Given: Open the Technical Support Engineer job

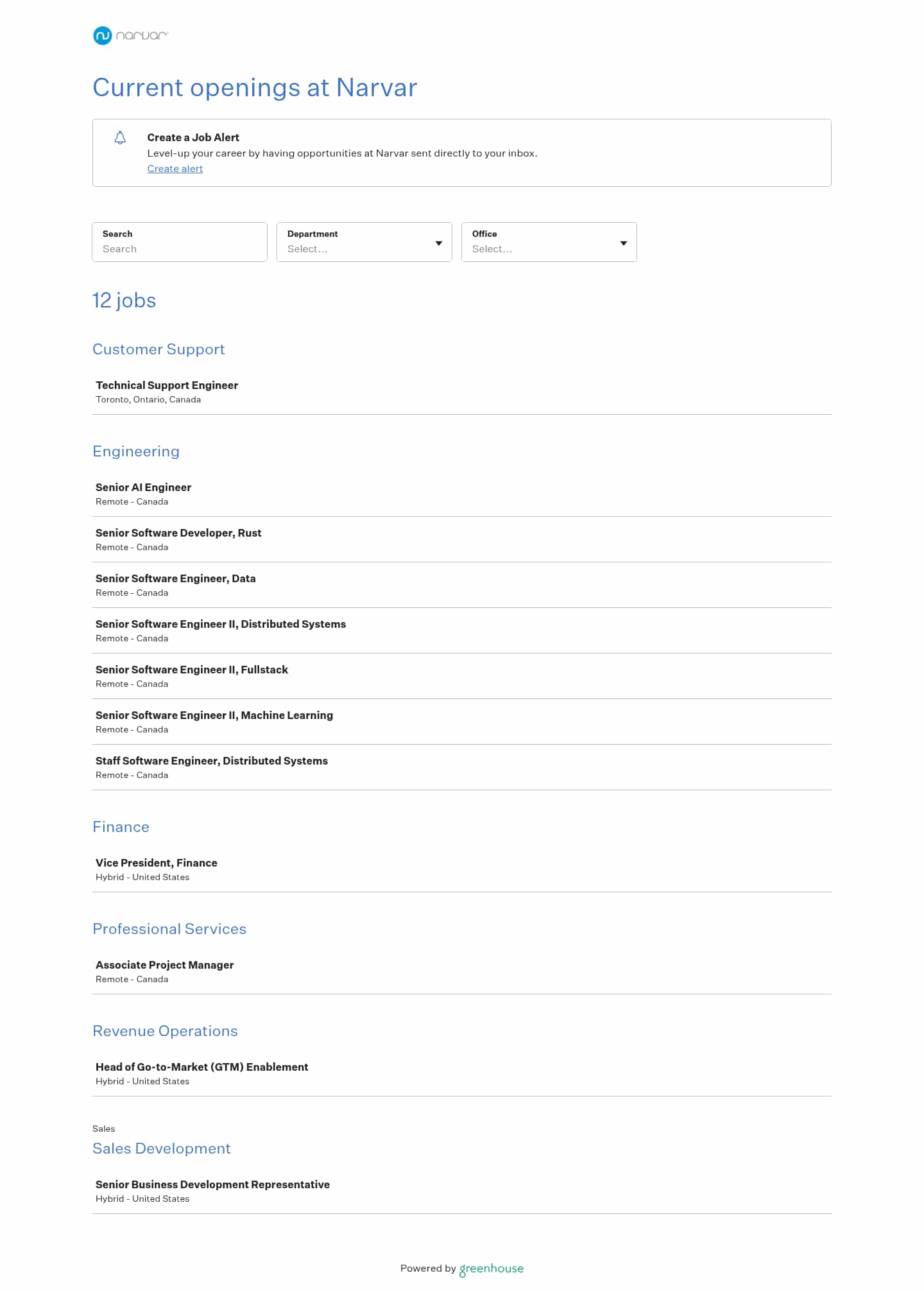Looking at the screenshot, I should coord(461,392).
